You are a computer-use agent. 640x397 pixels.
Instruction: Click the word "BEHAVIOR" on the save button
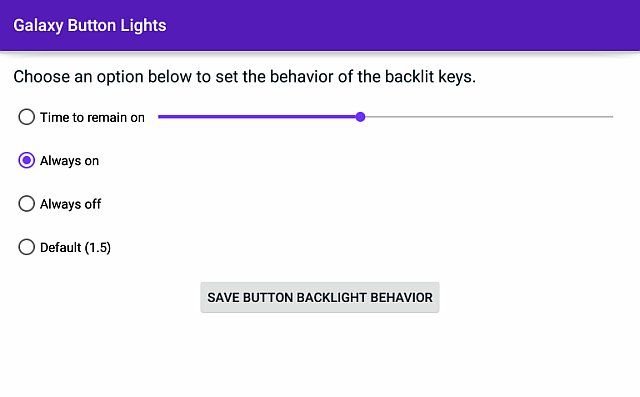click(401, 297)
